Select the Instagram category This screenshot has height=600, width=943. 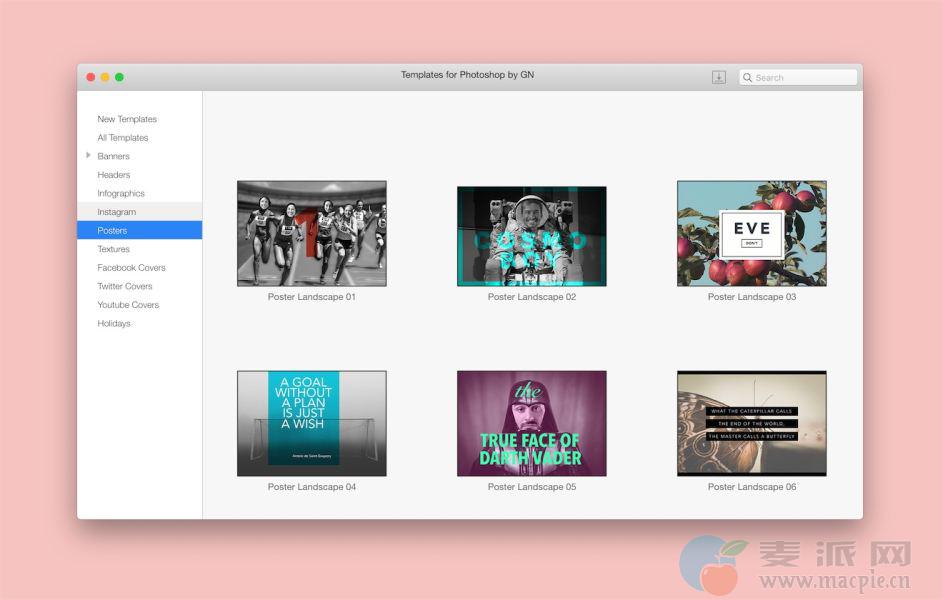pos(116,212)
